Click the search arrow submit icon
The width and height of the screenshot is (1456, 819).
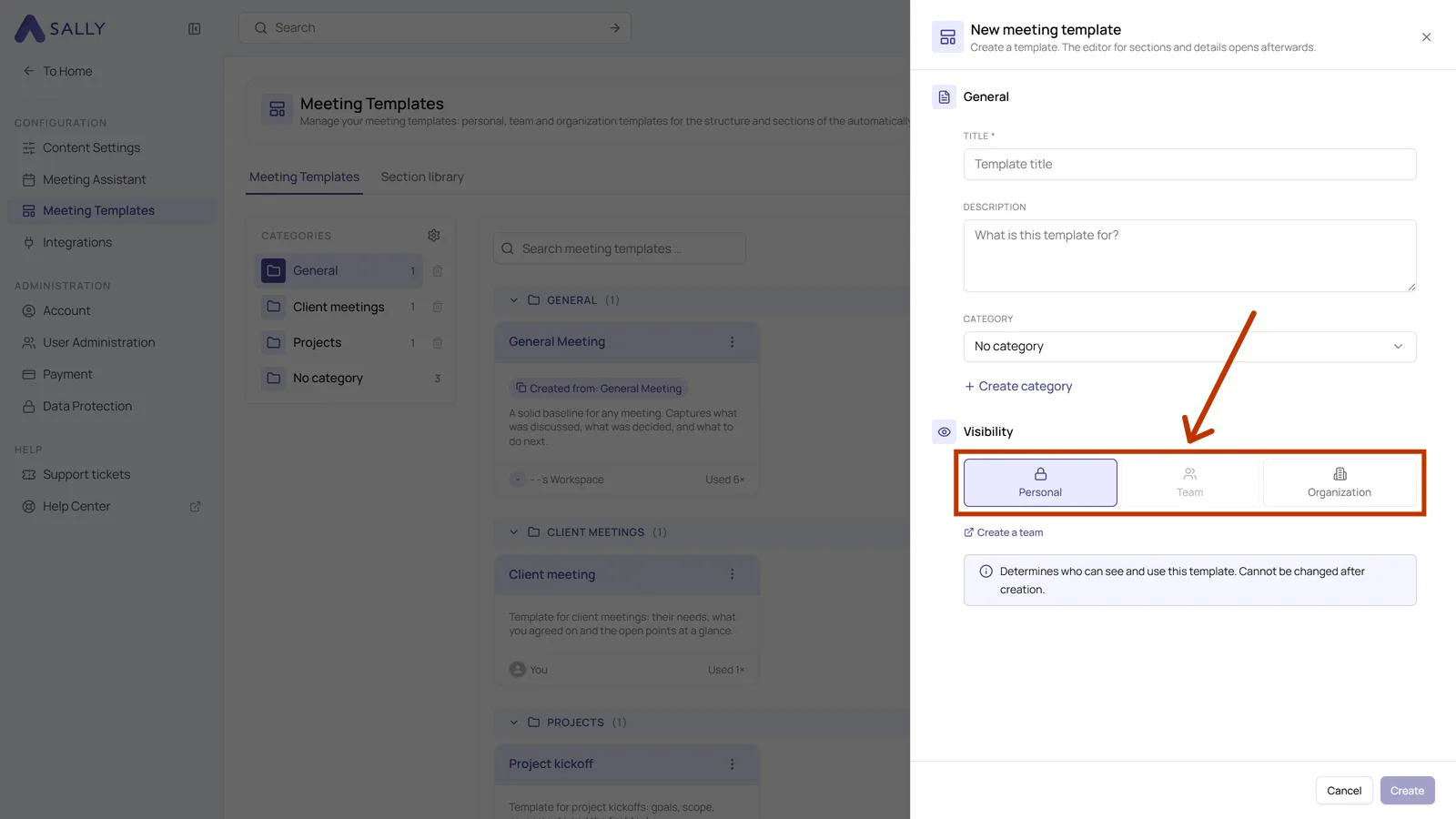coord(615,28)
